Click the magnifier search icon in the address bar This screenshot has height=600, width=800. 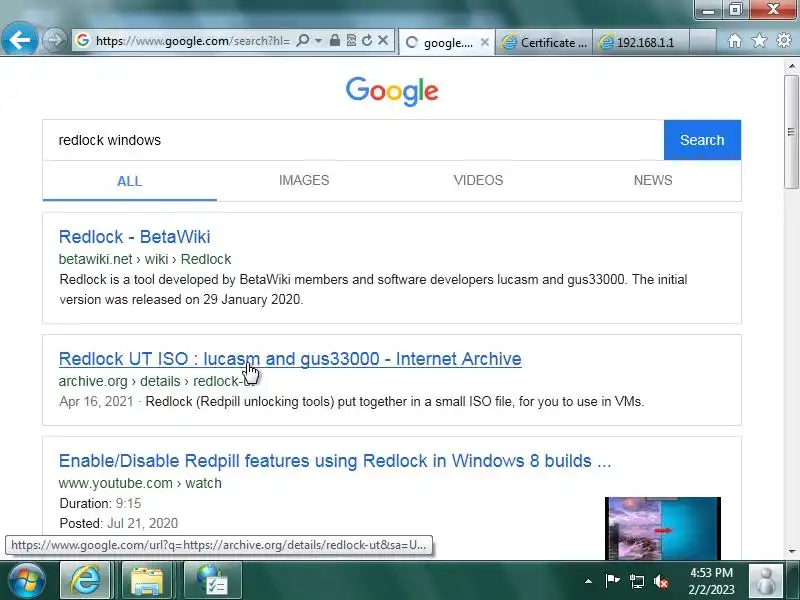tap(303, 40)
